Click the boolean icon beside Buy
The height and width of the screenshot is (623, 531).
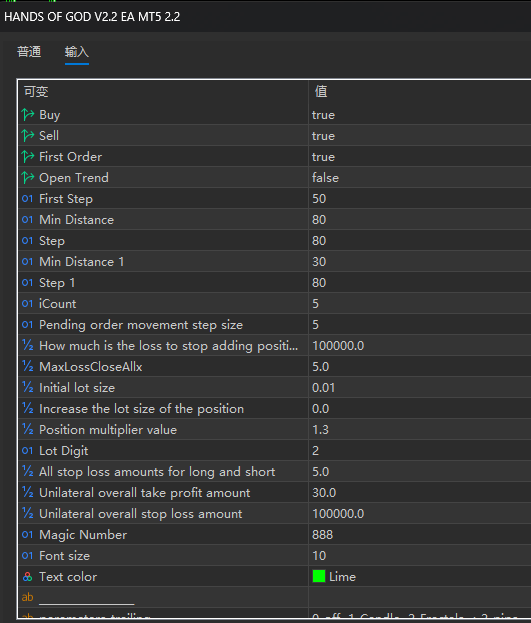click(x=28, y=115)
